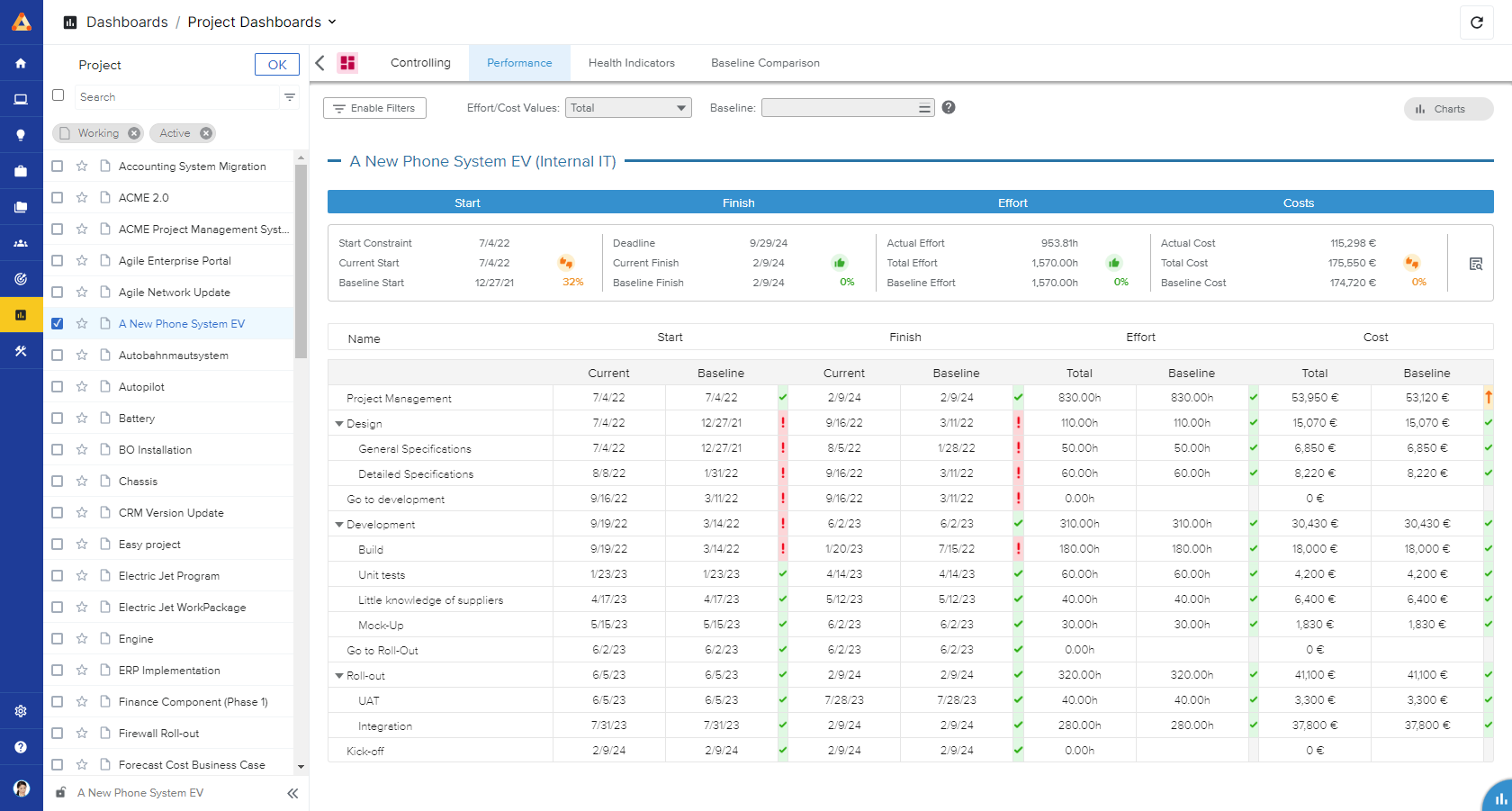The width and height of the screenshot is (1512, 811).
Task: Click the wrench Administration icon in the sidebar
Action: click(22, 351)
